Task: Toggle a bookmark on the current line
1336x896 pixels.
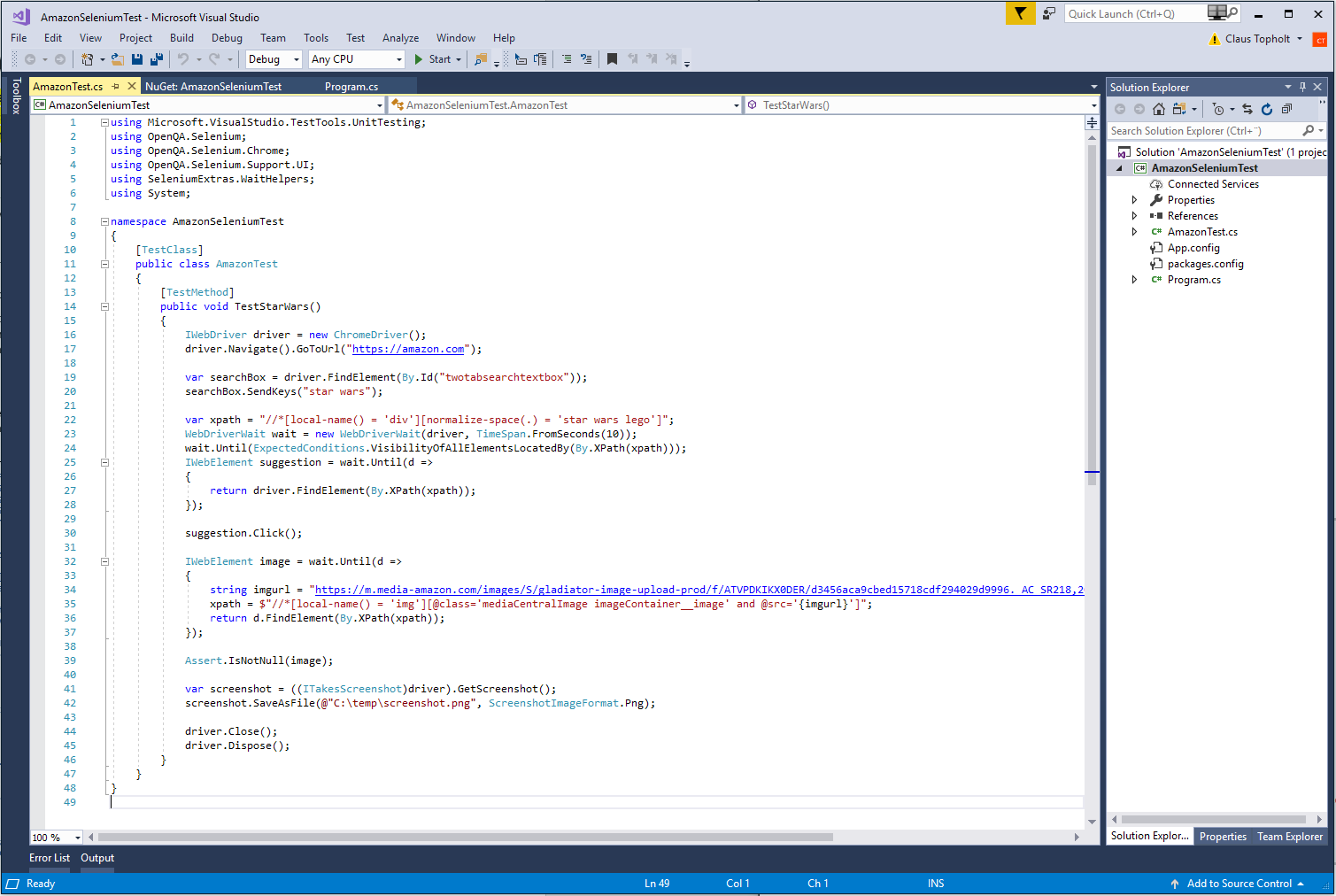Action: click(x=612, y=59)
